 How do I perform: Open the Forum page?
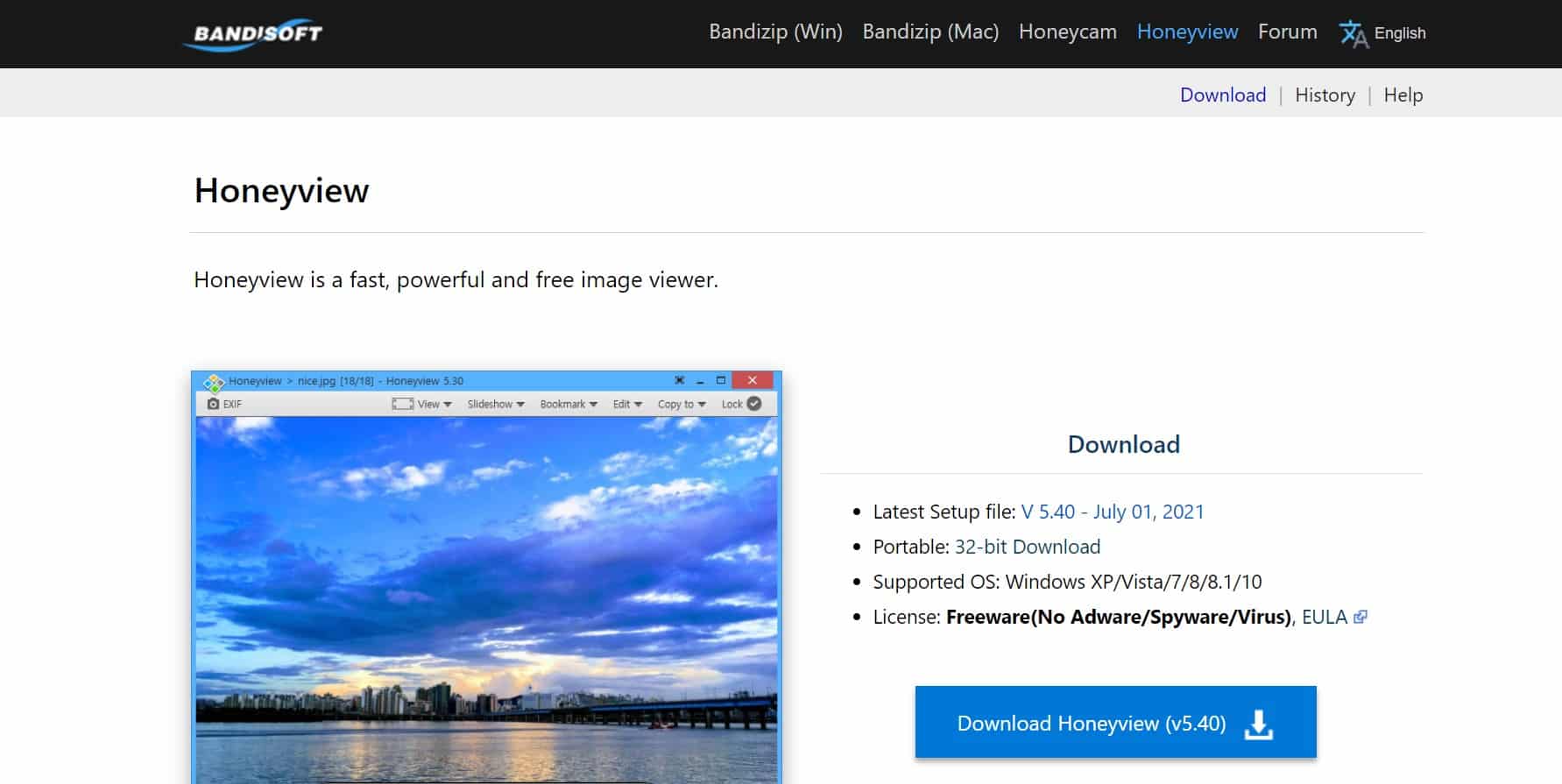click(x=1287, y=32)
